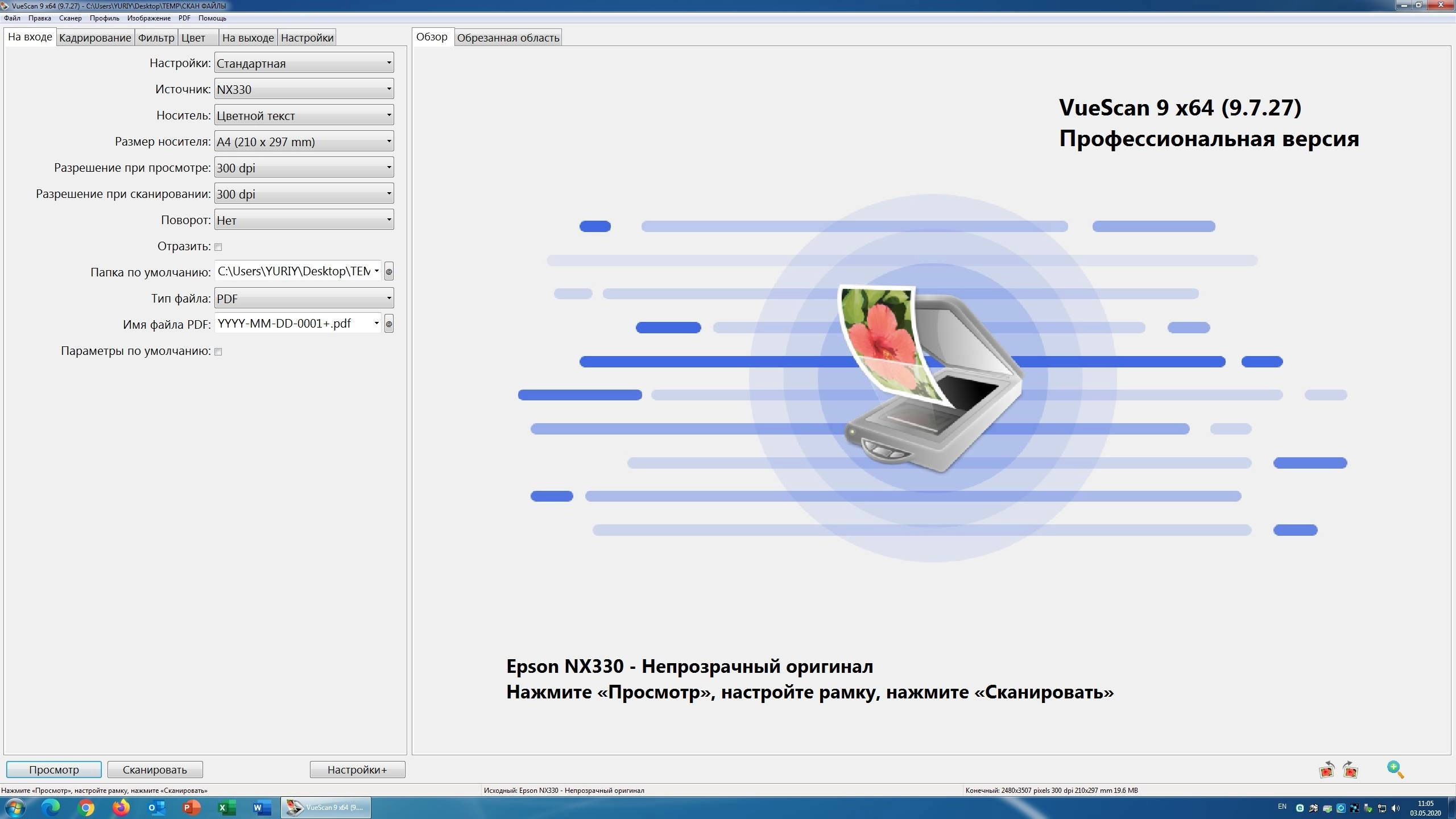The width and height of the screenshot is (1456, 819).
Task: Click the EN language indicator
Action: coord(1282,806)
